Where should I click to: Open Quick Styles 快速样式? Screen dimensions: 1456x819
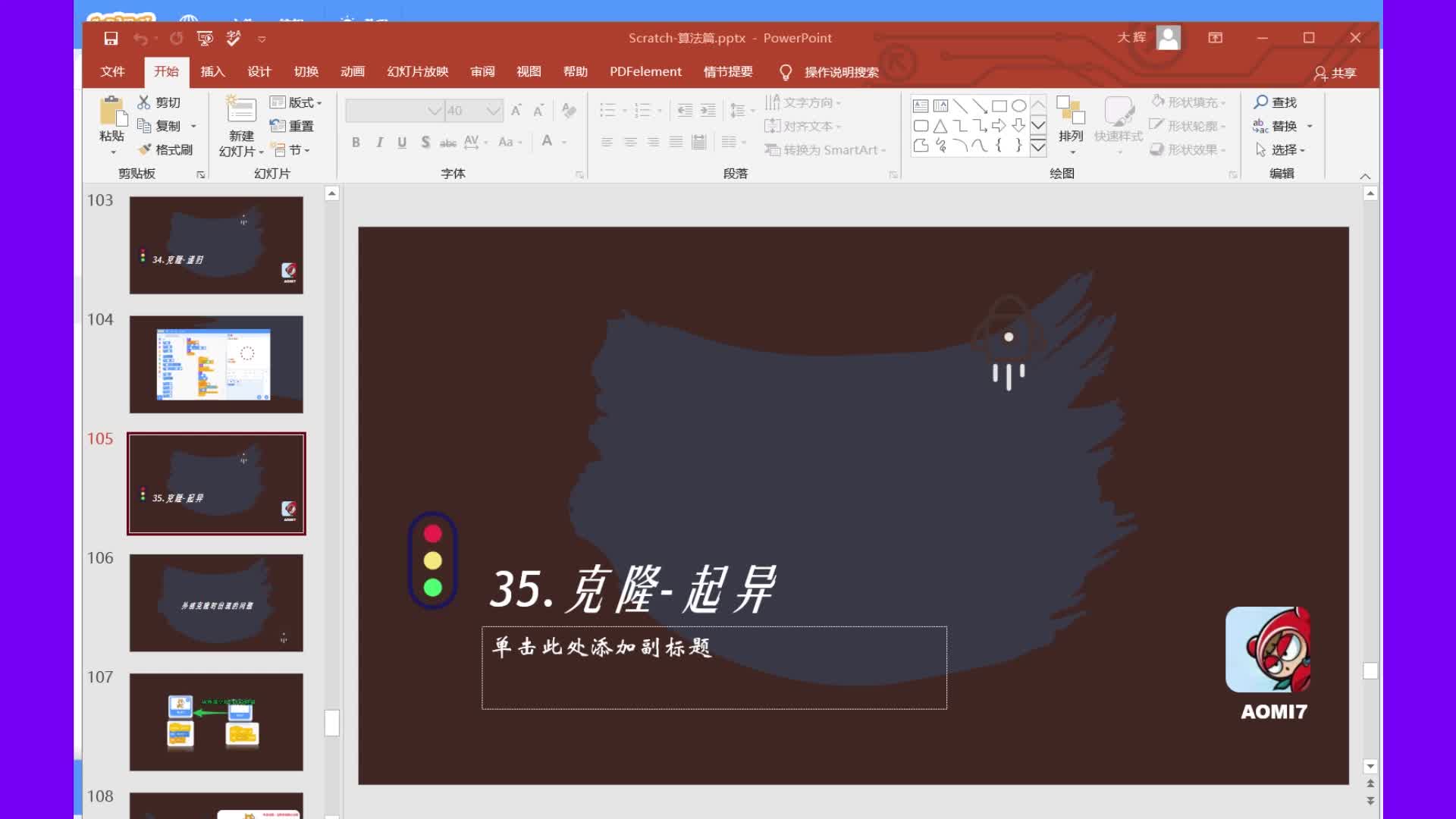click(x=1119, y=125)
